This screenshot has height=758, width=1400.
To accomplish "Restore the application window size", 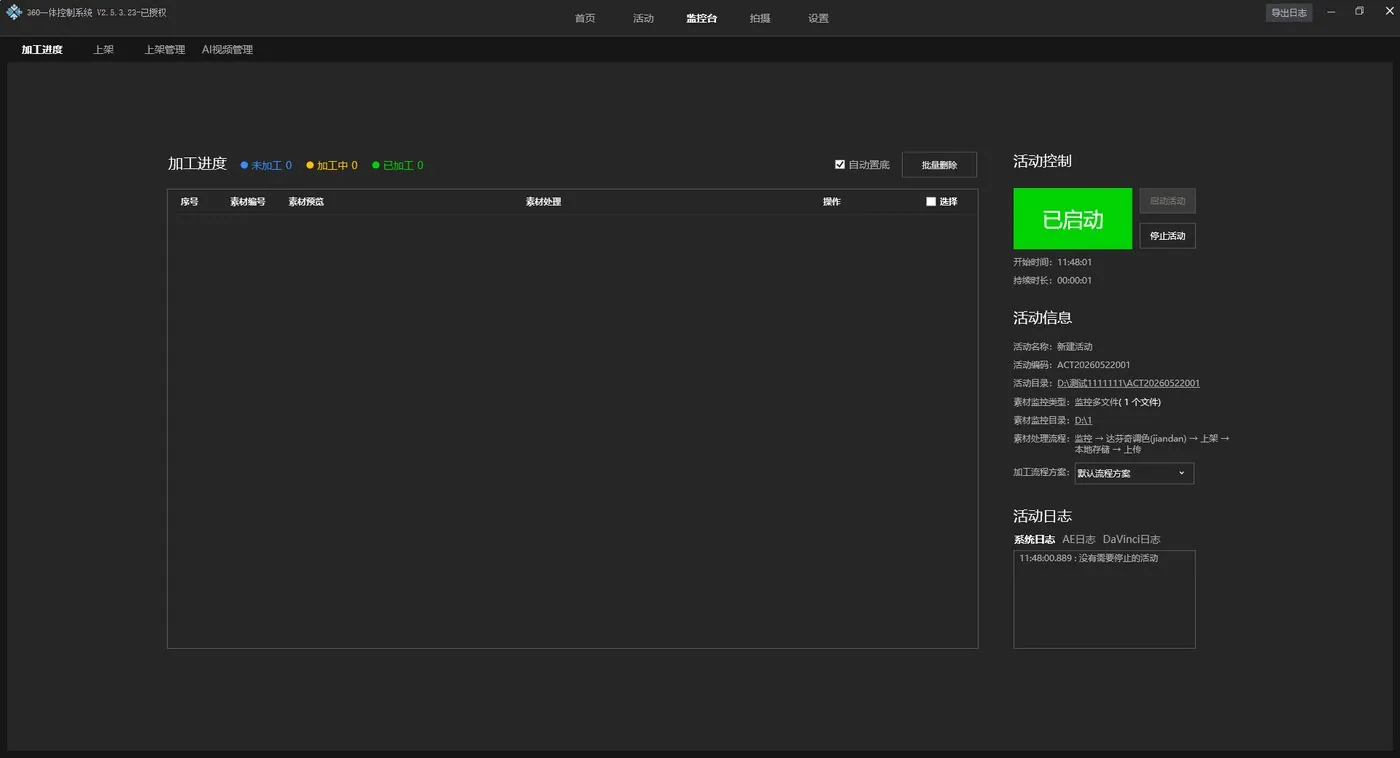I will pyautogui.click(x=1359, y=12).
